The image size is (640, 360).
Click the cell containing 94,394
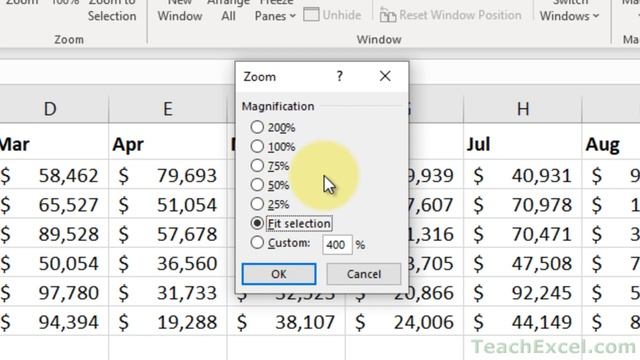[x=54, y=322]
